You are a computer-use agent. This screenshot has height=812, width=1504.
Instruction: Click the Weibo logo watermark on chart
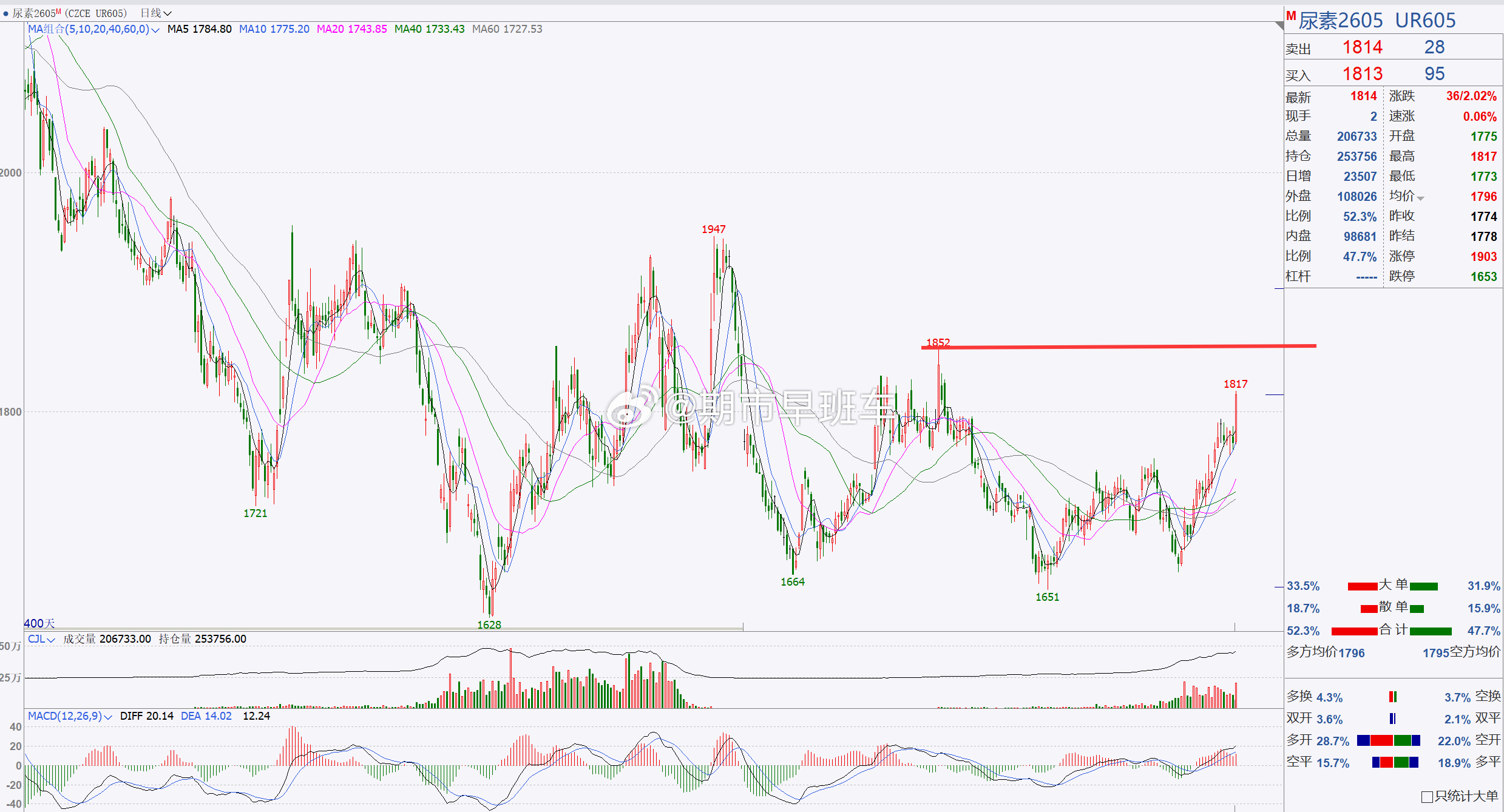click(x=631, y=408)
